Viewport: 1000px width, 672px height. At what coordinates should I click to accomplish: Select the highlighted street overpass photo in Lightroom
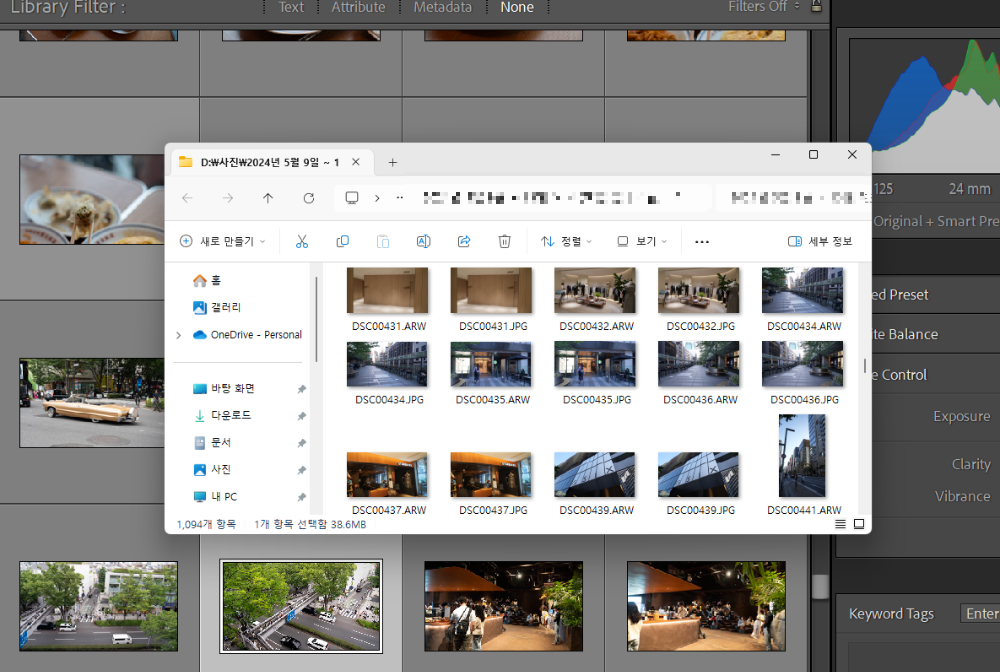pos(301,606)
